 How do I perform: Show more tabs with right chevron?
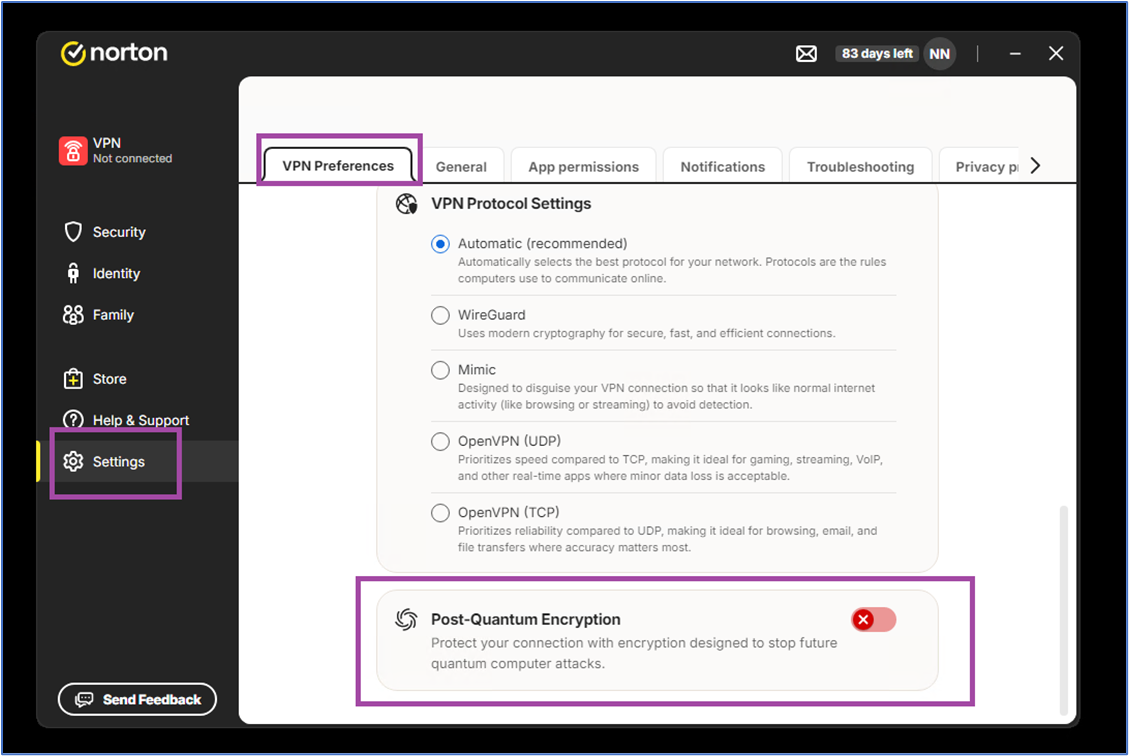pos(1035,166)
